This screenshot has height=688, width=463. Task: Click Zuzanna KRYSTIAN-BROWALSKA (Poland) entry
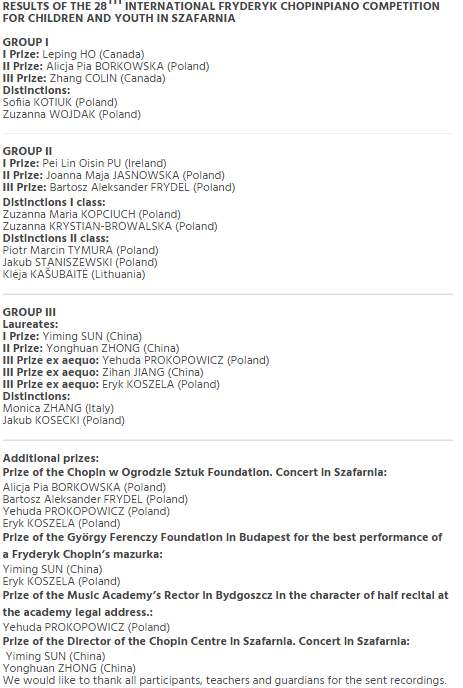pos(110,226)
